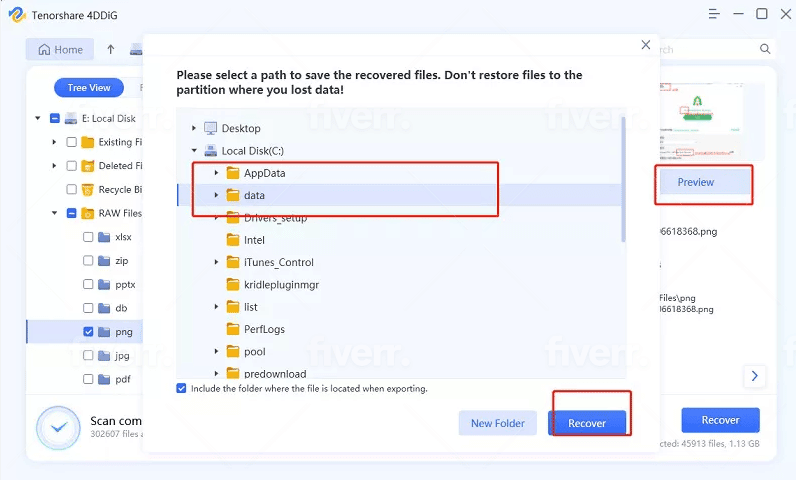The image size is (796, 480).
Task: Expand the Existing Files node
Action: pos(54,142)
